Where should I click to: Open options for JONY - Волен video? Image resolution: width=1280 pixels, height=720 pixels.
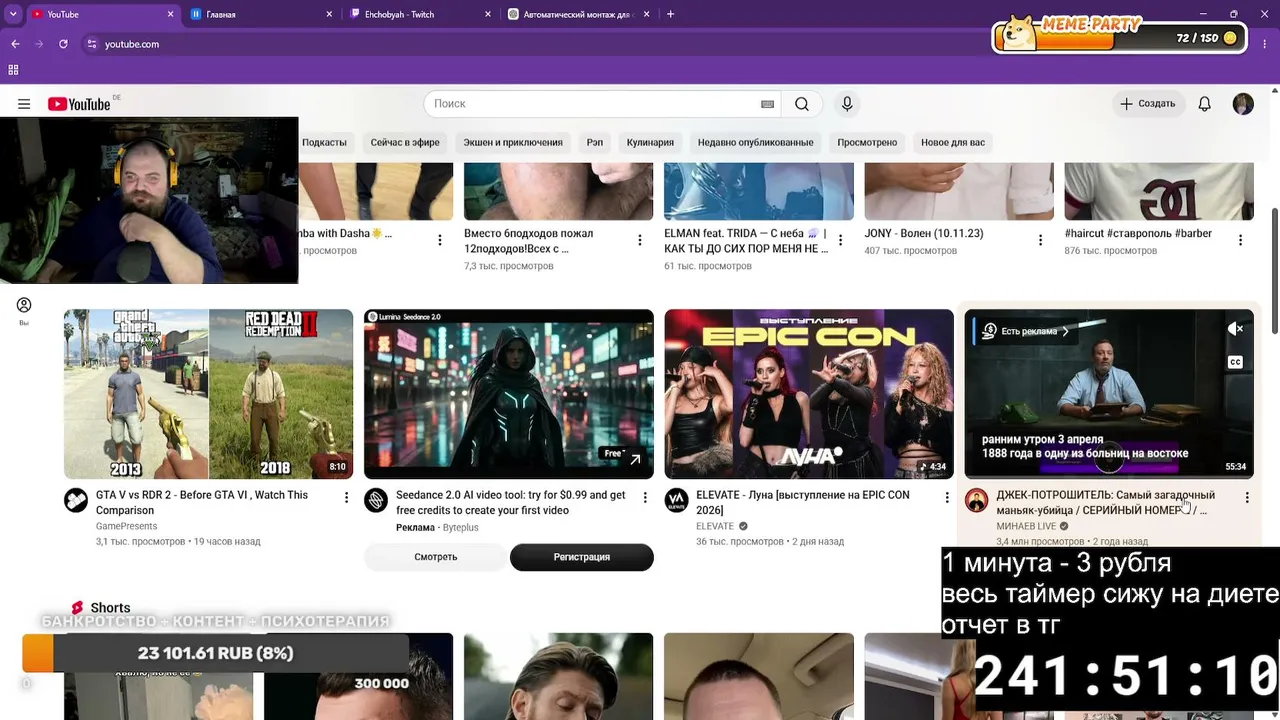point(1040,240)
